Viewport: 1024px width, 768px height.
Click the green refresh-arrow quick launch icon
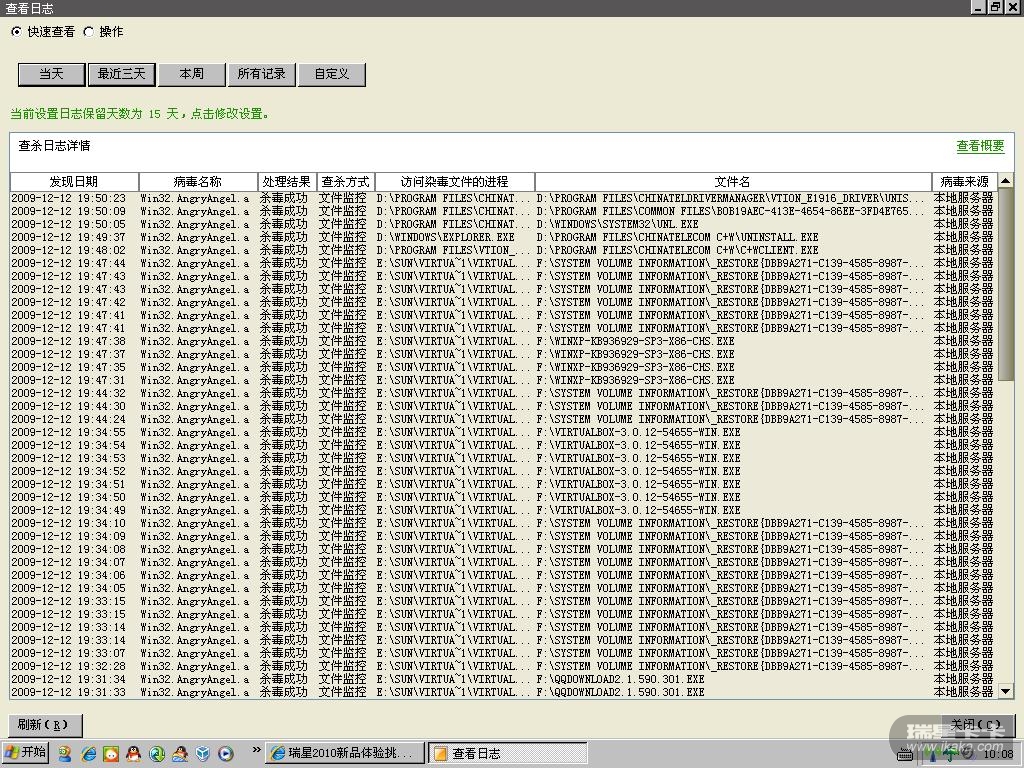point(157,754)
